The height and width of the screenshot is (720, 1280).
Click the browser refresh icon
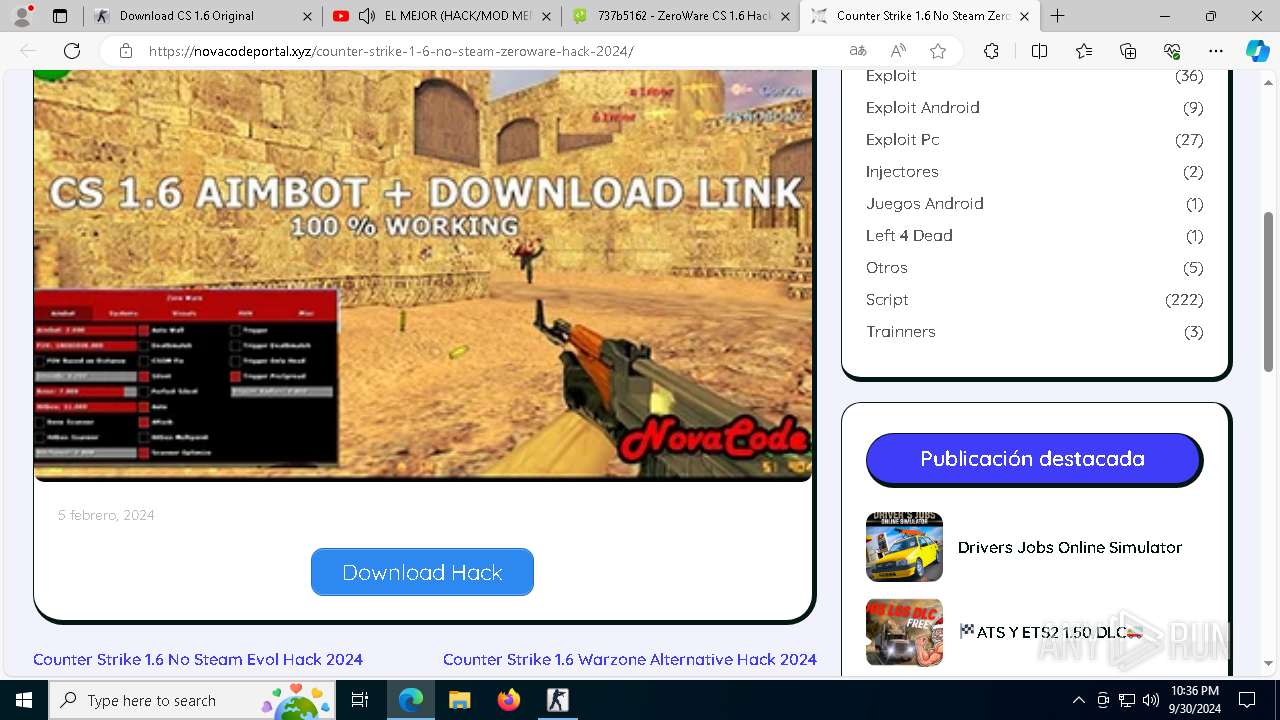pos(72,51)
